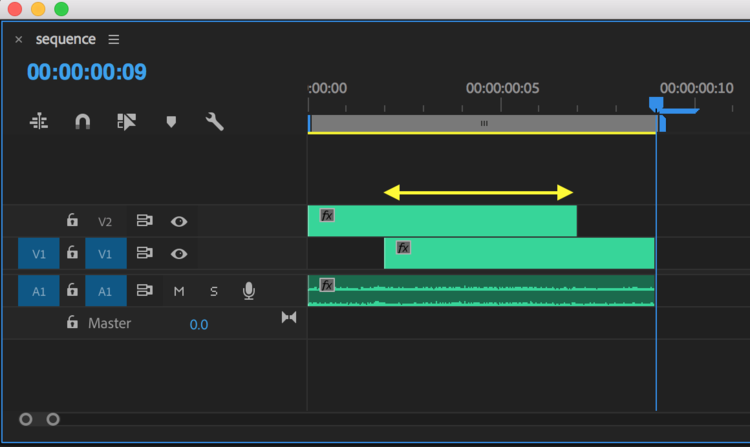The width and height of the screenshot is (750, 447).
Task: Click the fx badge on V2 clip
Action: 327,215
